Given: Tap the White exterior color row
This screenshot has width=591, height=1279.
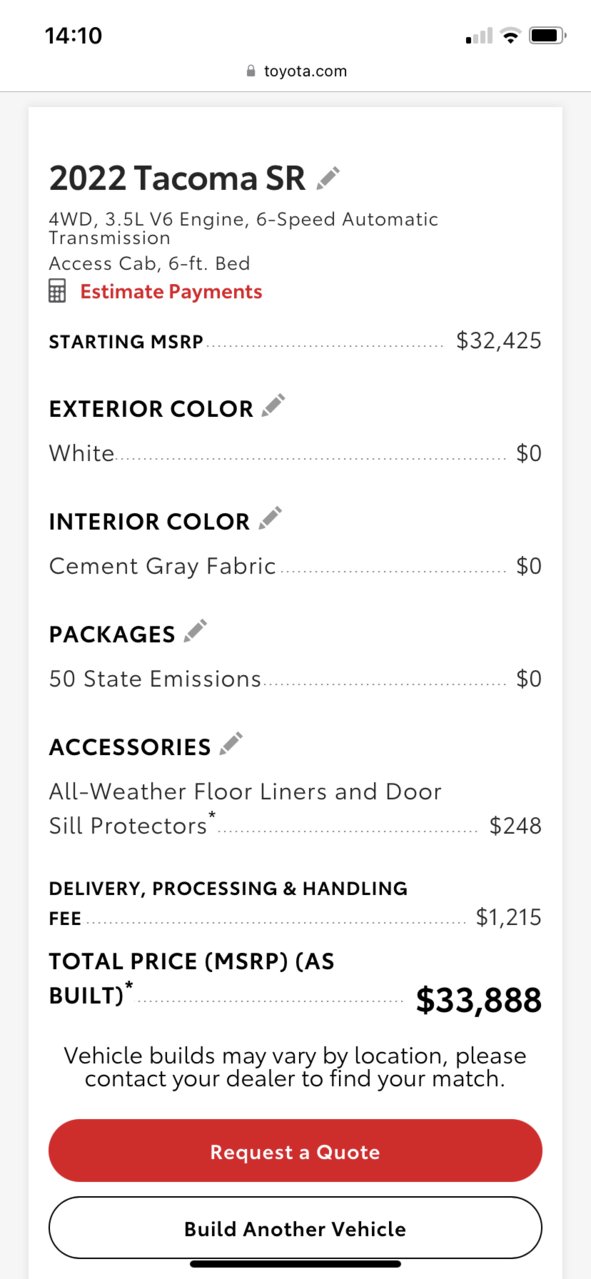Looking at the screenshot, I should click(x=295, y=454).
